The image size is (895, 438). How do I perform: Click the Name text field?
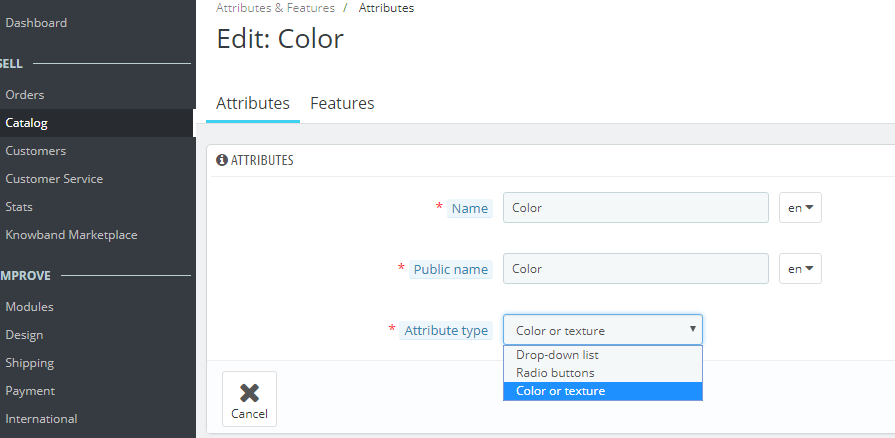pos(635,208)
